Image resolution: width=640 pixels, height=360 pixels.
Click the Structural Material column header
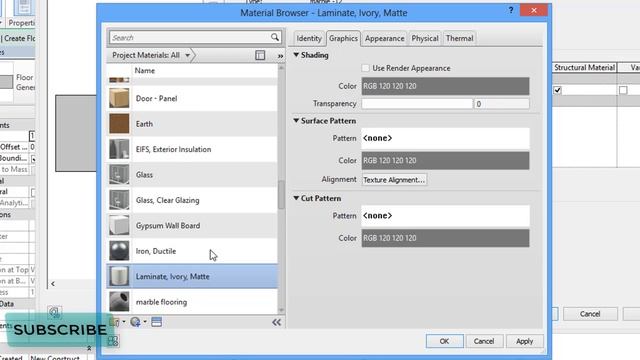[x=584, y=67]
